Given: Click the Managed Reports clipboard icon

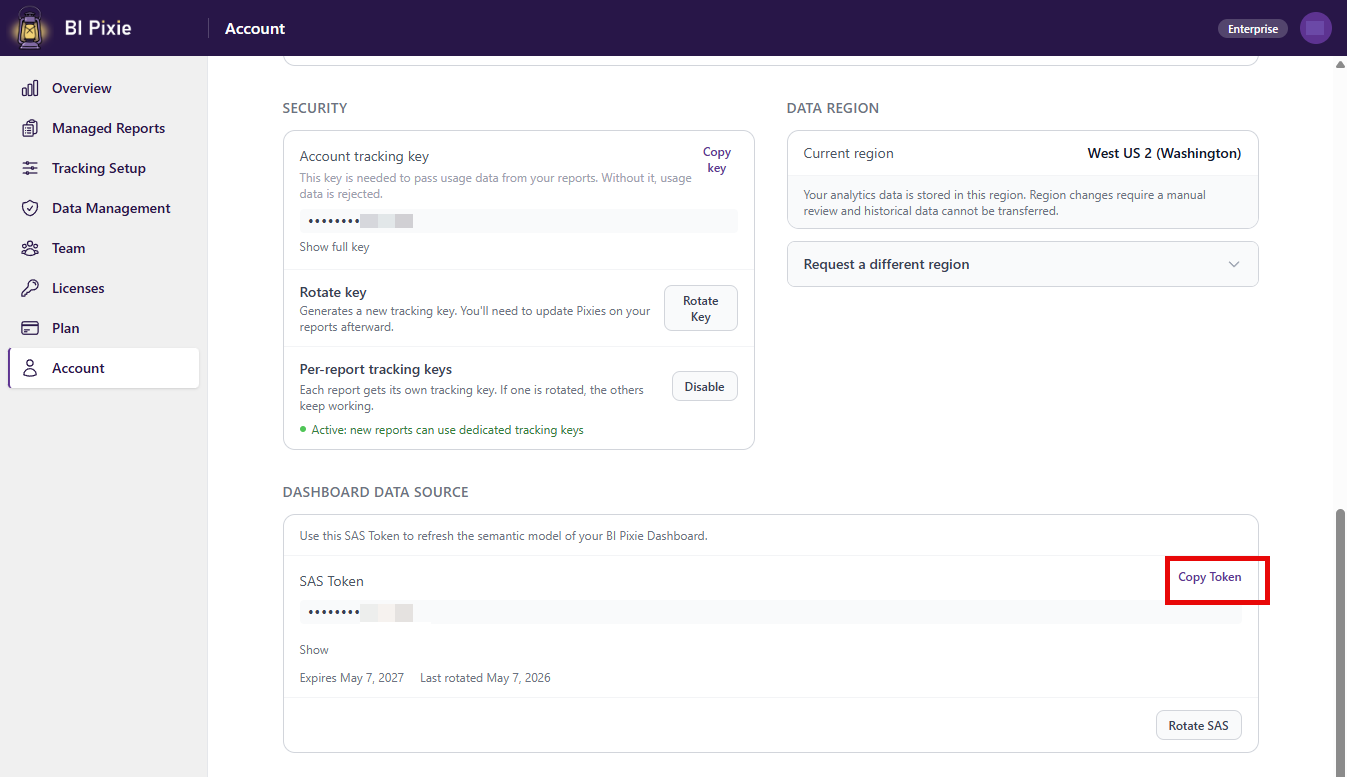Looking at the screenshot, I should click(x=30, y=128).
